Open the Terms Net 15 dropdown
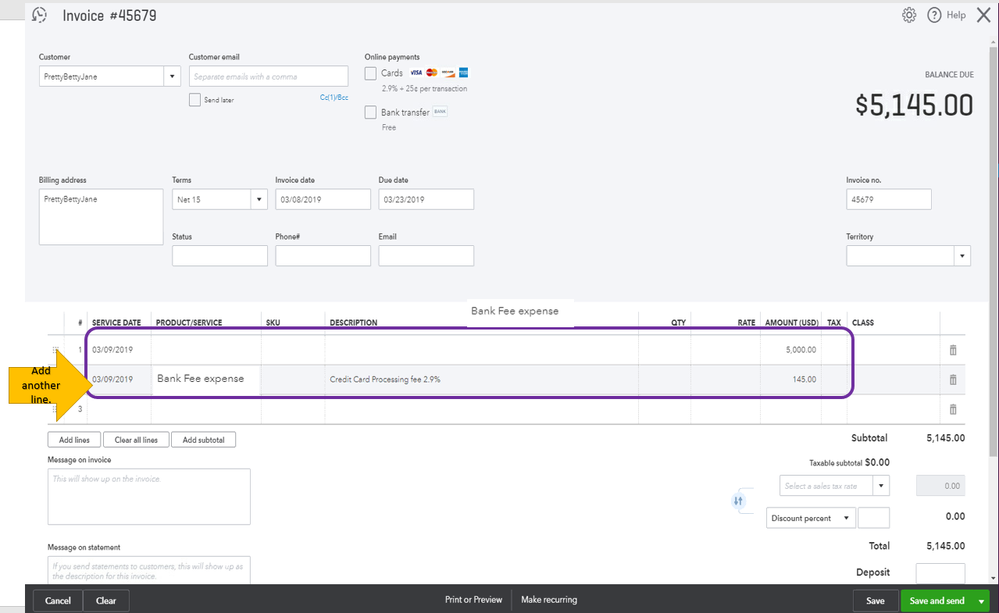This screenshot has height=613, width=999. [258, 199]
